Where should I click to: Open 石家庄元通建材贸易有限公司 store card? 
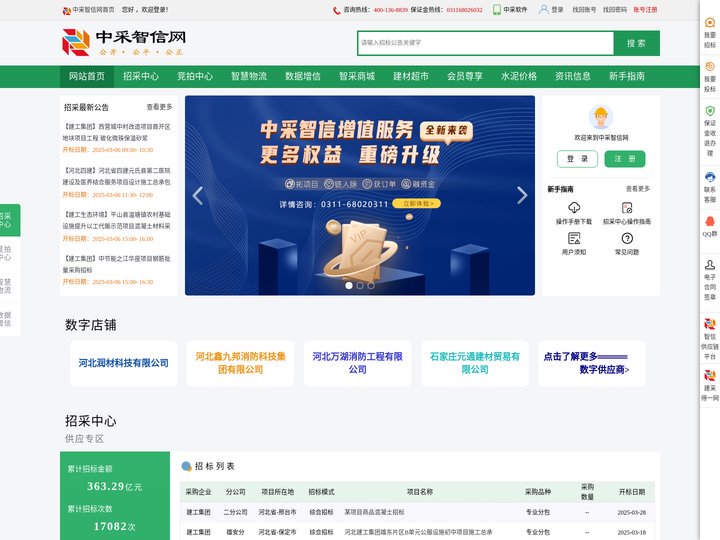[x=475, y=363]
